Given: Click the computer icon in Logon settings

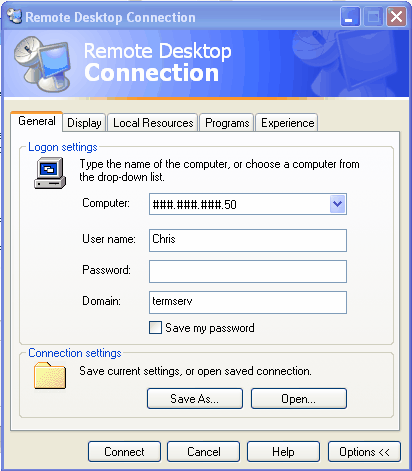Looking at the screenshot, I should 50,173.
